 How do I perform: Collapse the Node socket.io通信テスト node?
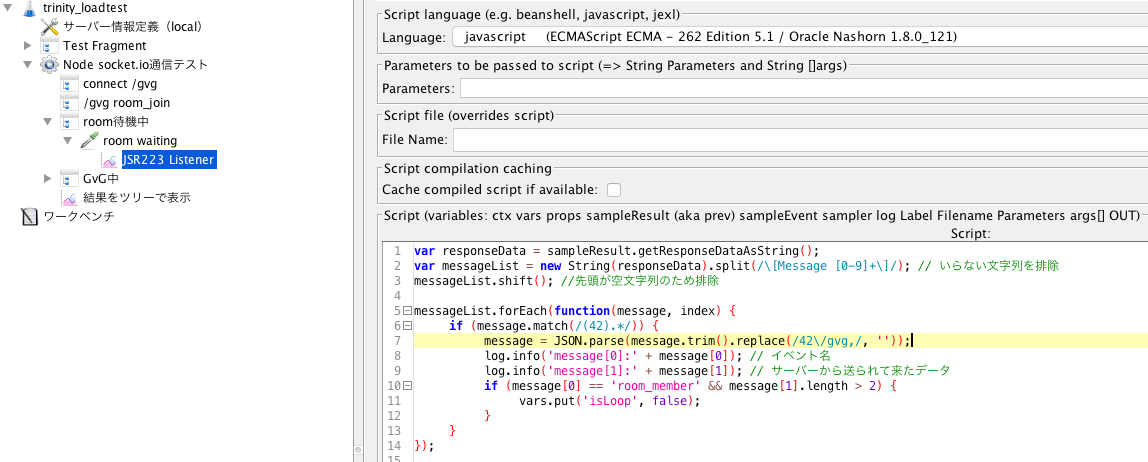pyautogui.click(x=28, y=64)
